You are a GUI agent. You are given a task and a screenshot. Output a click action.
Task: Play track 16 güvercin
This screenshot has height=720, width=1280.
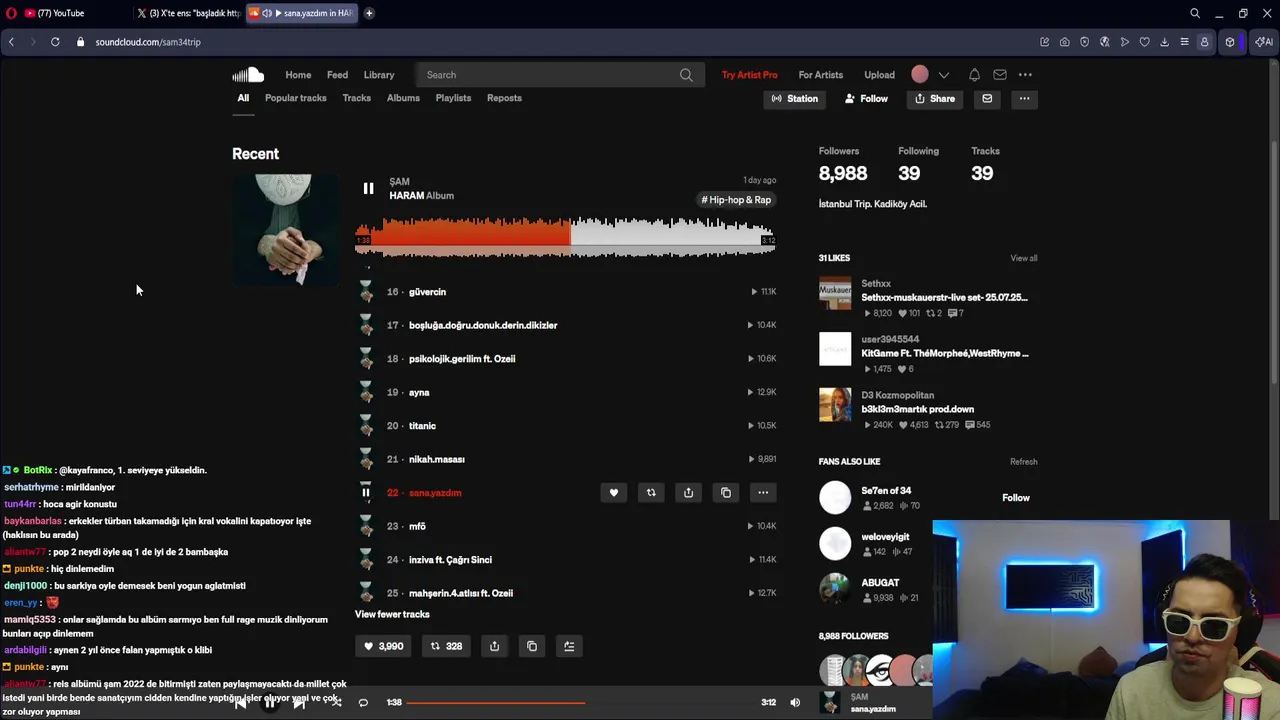[x=427, y=292]
